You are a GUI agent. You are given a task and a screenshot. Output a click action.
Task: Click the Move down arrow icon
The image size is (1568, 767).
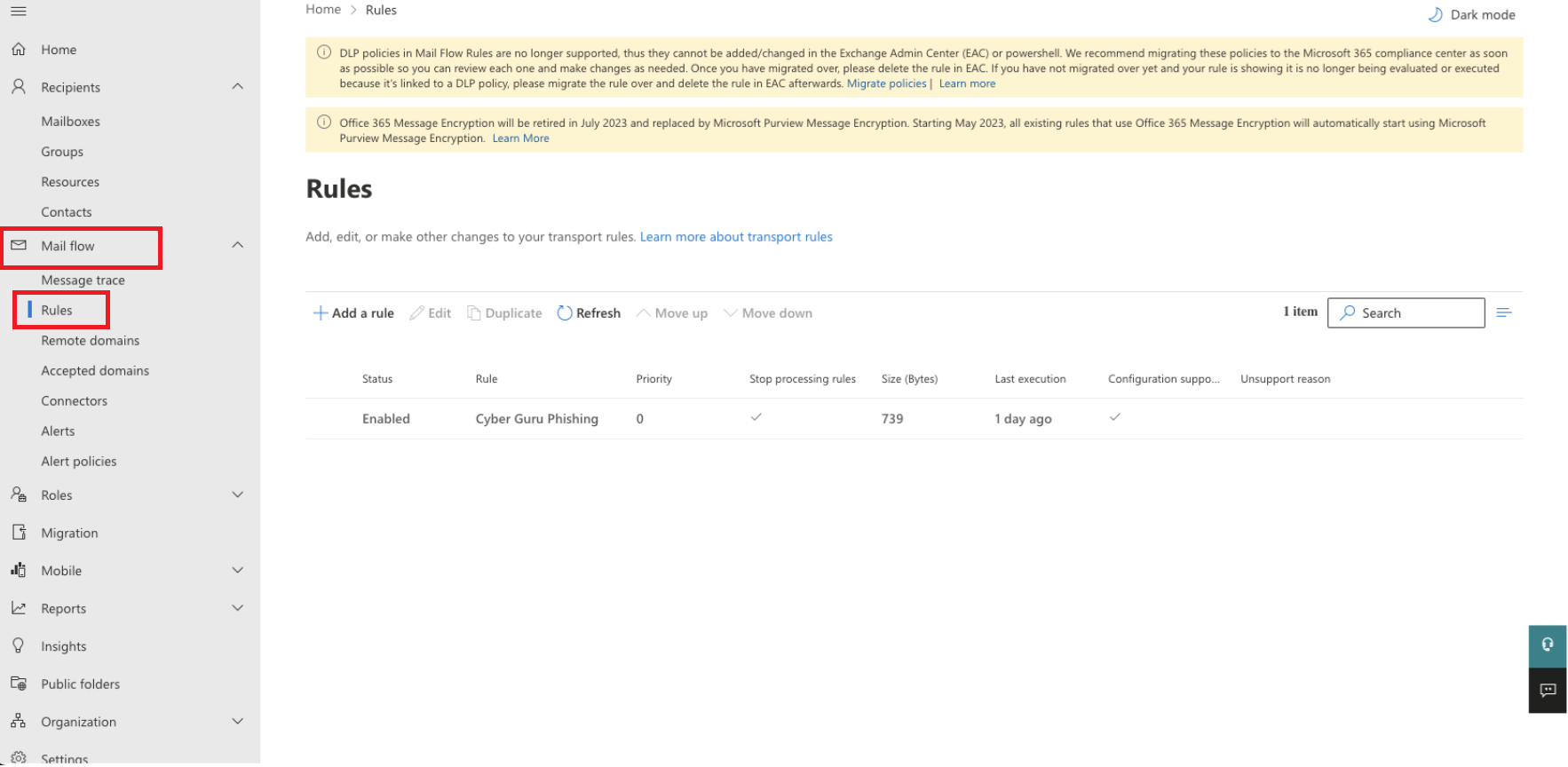tap(731, 313)
